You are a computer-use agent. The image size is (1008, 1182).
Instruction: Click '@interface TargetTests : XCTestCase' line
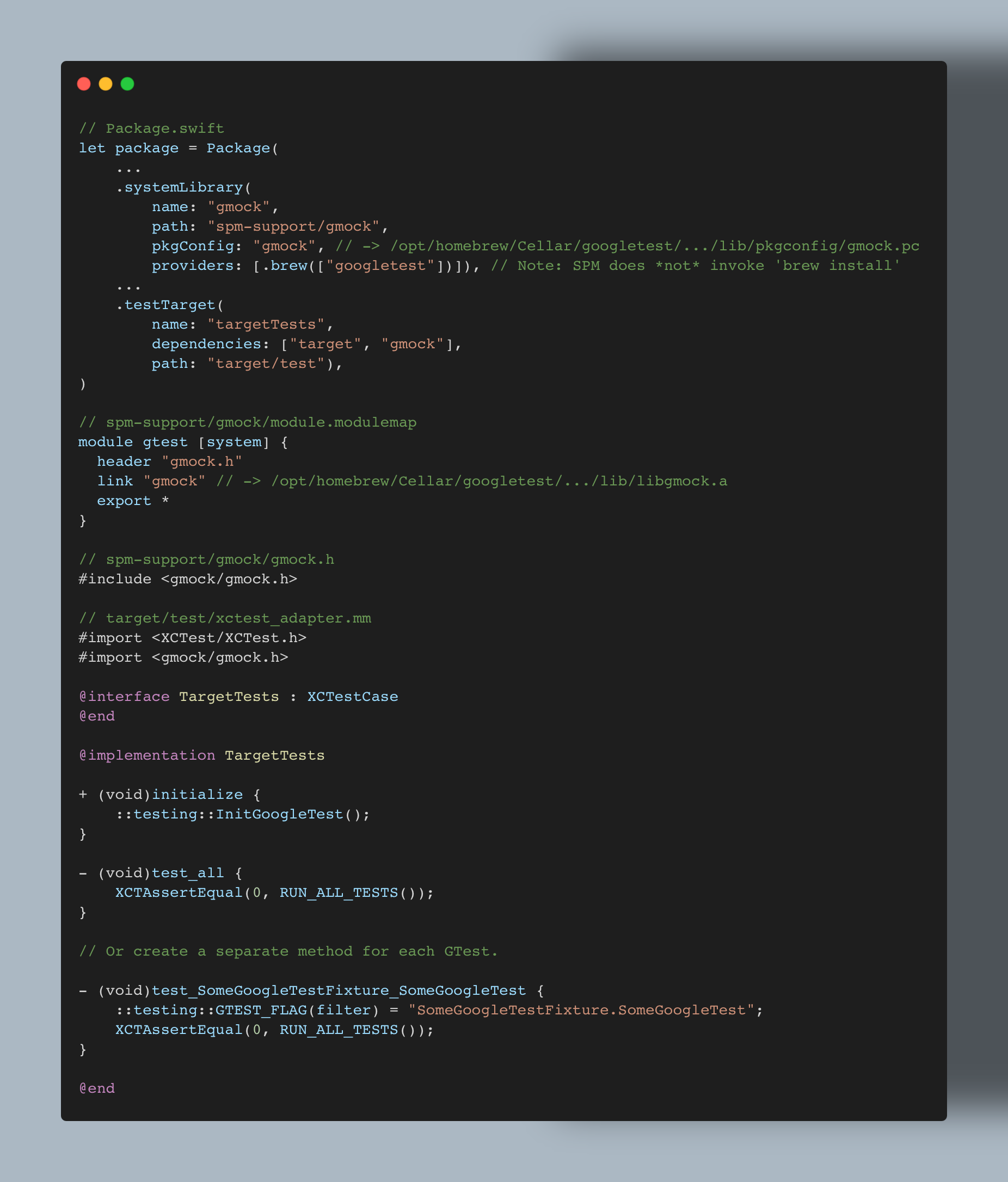(238, 697)
